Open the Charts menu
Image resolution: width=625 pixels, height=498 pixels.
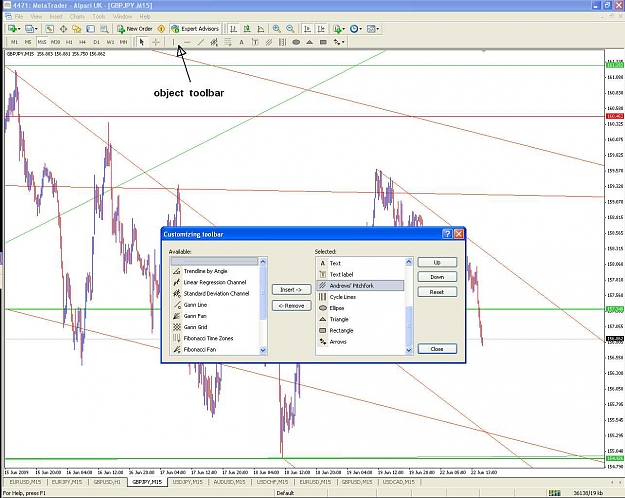[77, 16]
